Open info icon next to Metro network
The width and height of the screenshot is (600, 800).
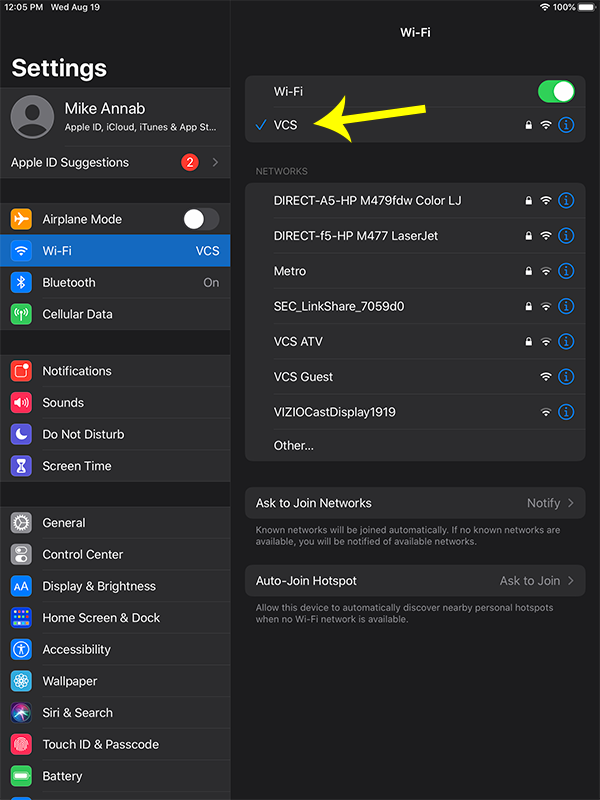pos(566,271)
